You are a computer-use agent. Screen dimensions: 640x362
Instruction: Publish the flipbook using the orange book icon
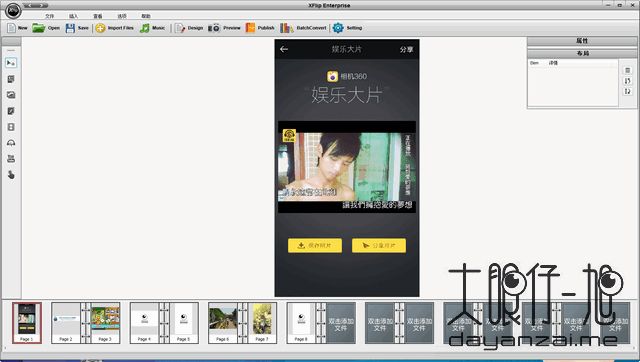tap(250, 28)
